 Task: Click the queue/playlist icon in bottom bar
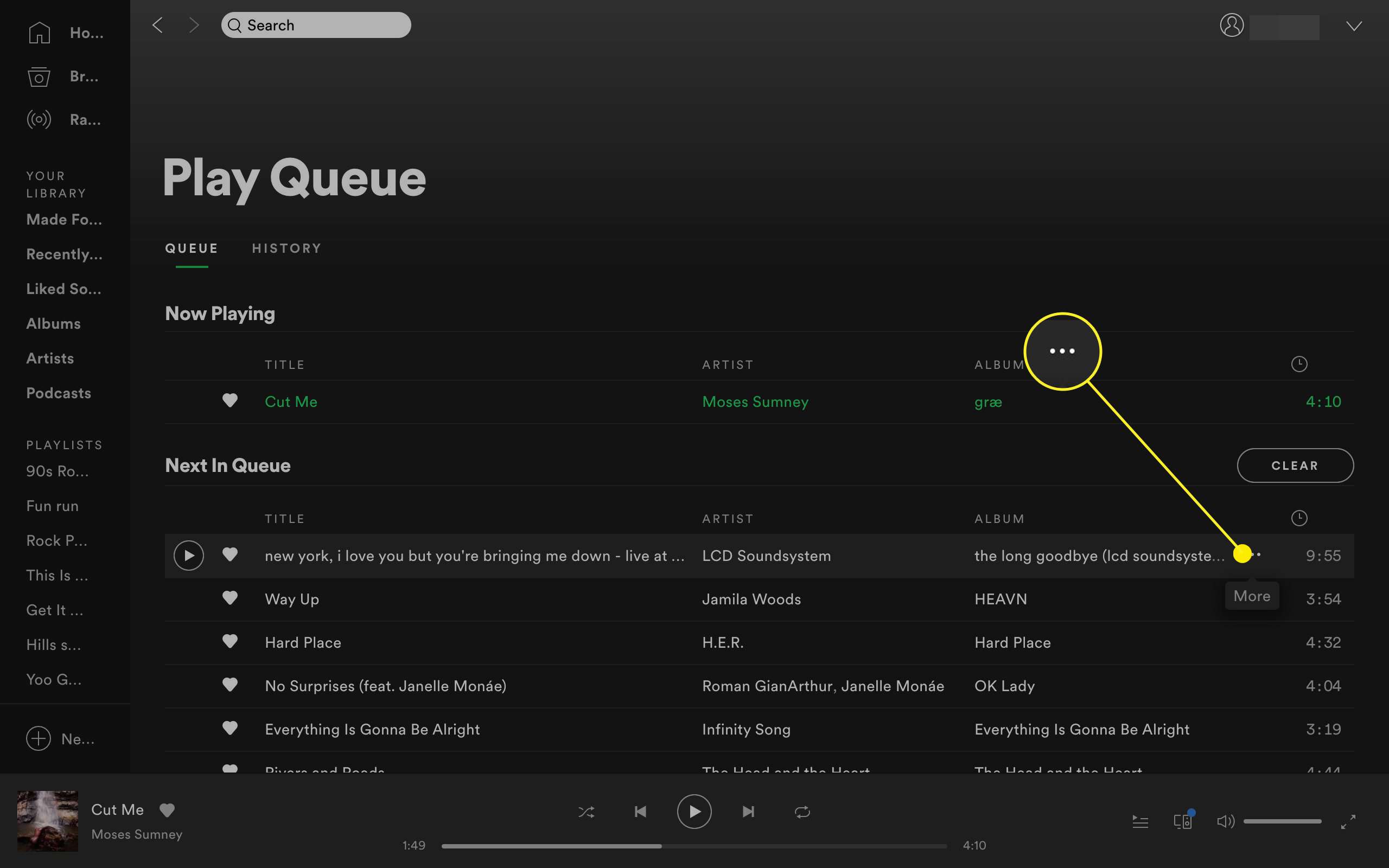tap(1140, 820)
